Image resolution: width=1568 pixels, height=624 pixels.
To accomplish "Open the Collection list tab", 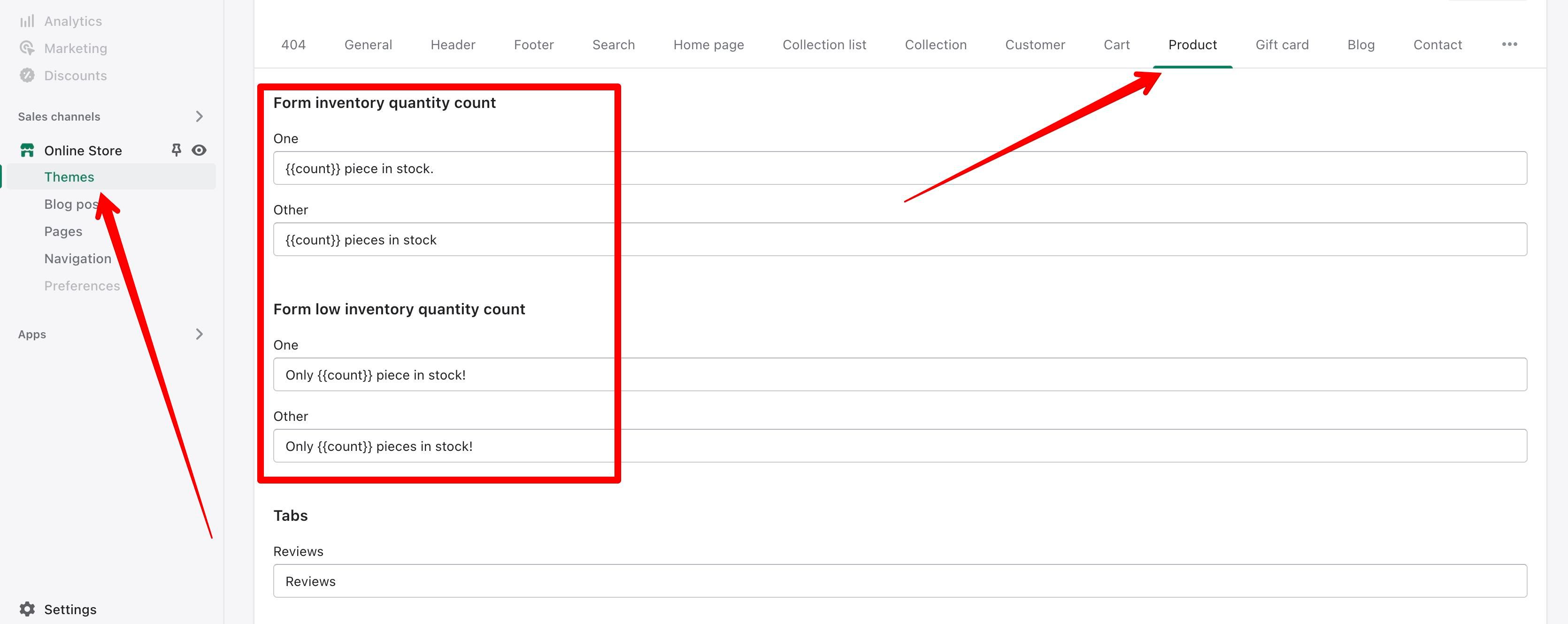I will tap(824, 45).
